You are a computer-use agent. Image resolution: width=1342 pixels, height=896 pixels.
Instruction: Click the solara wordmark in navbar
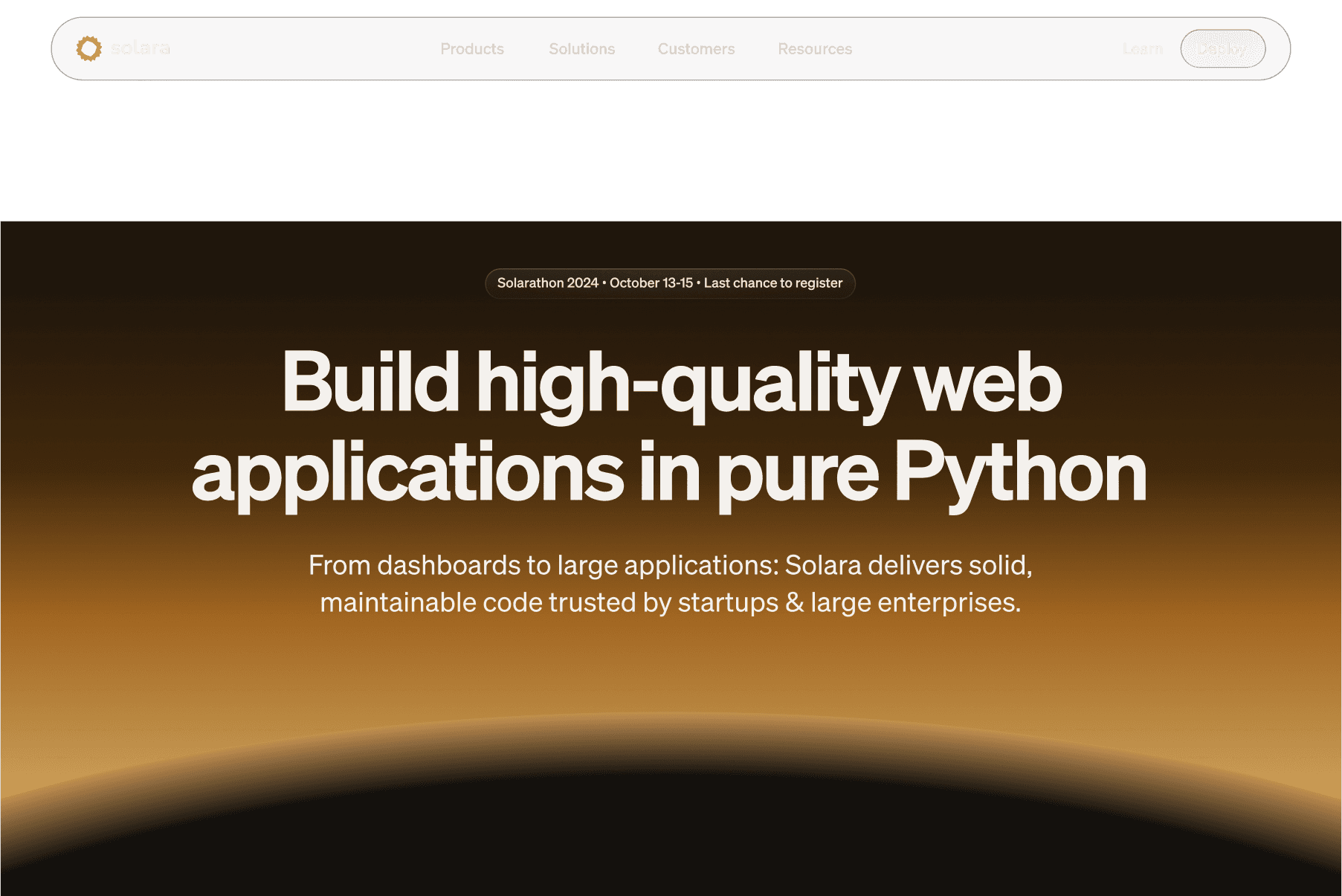141,48
